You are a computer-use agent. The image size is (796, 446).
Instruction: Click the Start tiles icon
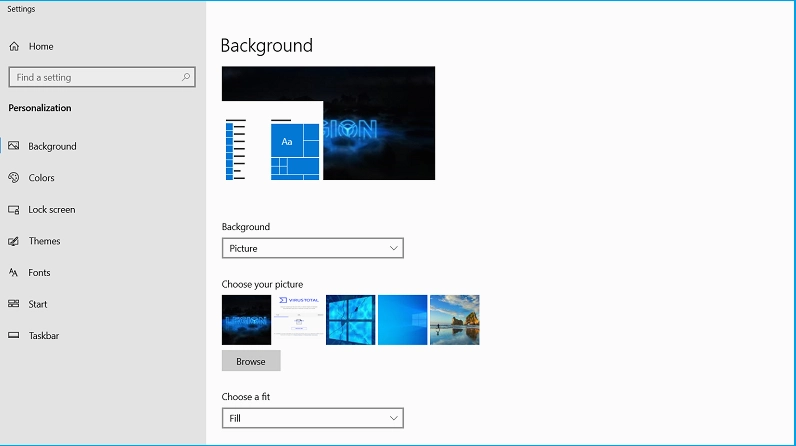14,304
